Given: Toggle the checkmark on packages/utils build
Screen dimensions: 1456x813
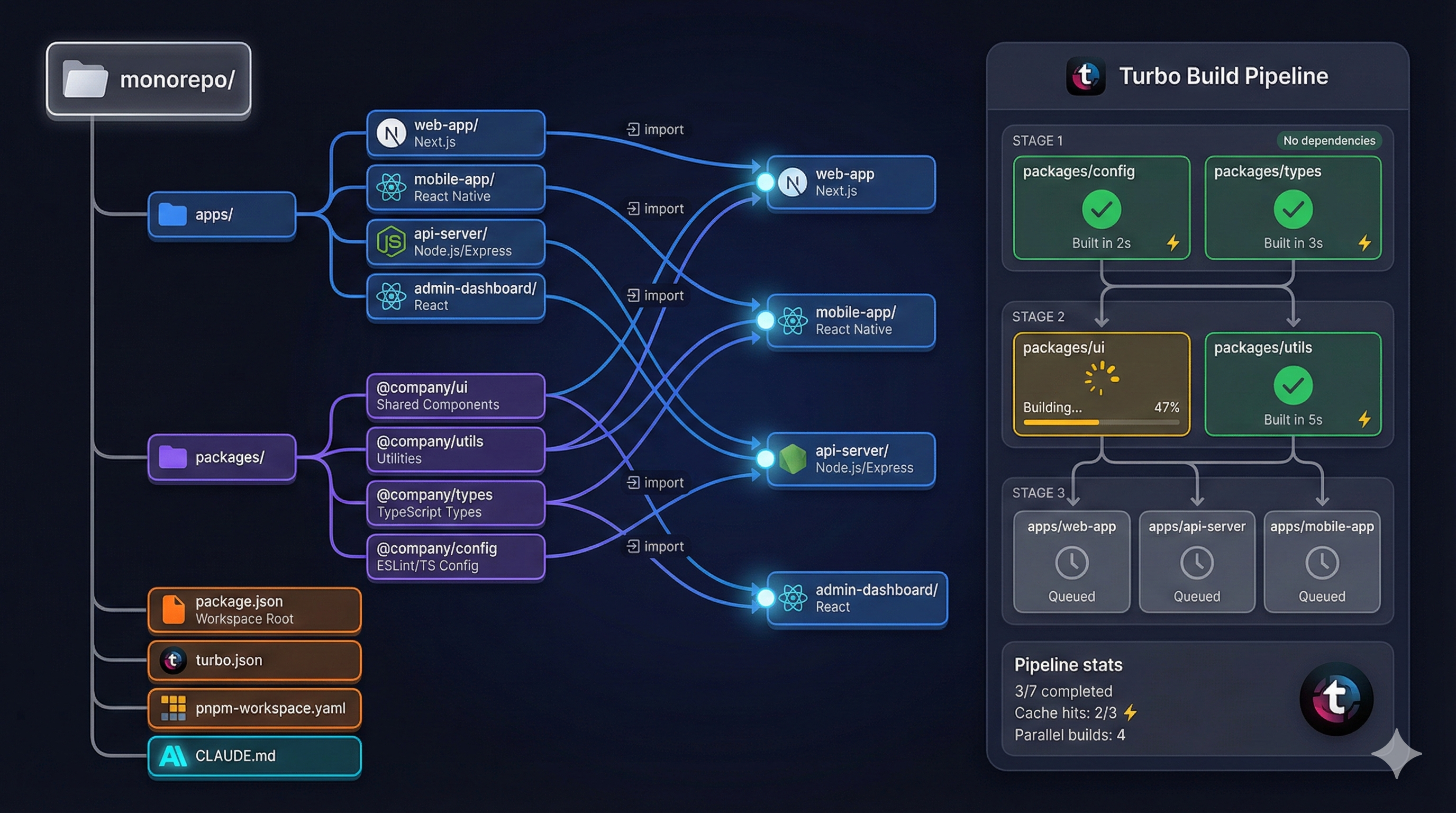Looking at the screenshot, I should [x=1293, y=387].
